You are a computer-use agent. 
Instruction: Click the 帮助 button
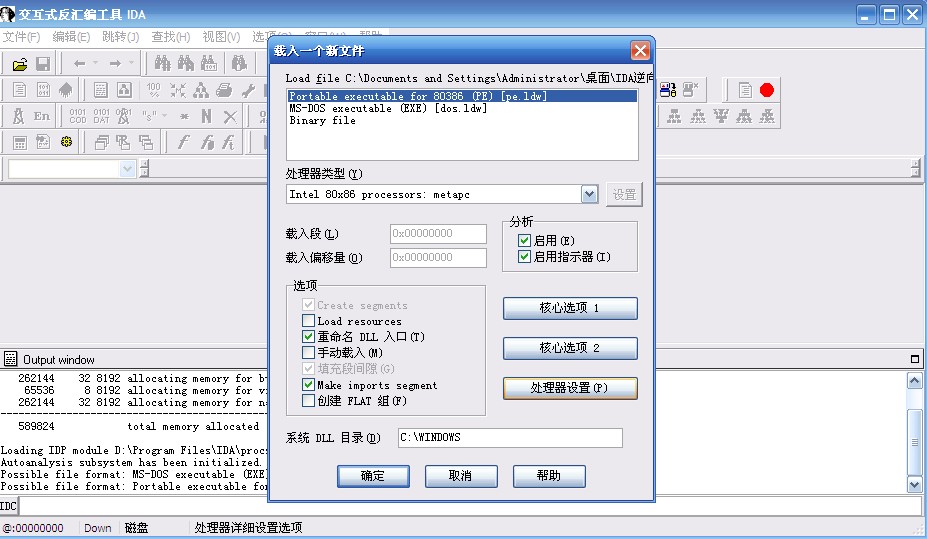[x=549, y=476]
